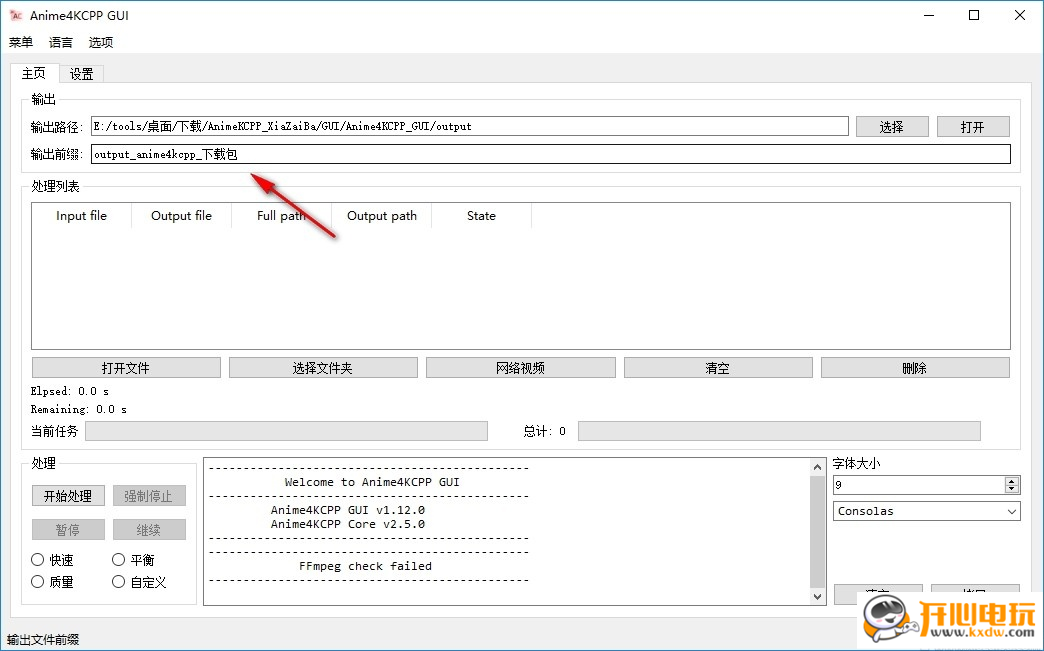Decrease font size with down stepper

point(1012,489)
